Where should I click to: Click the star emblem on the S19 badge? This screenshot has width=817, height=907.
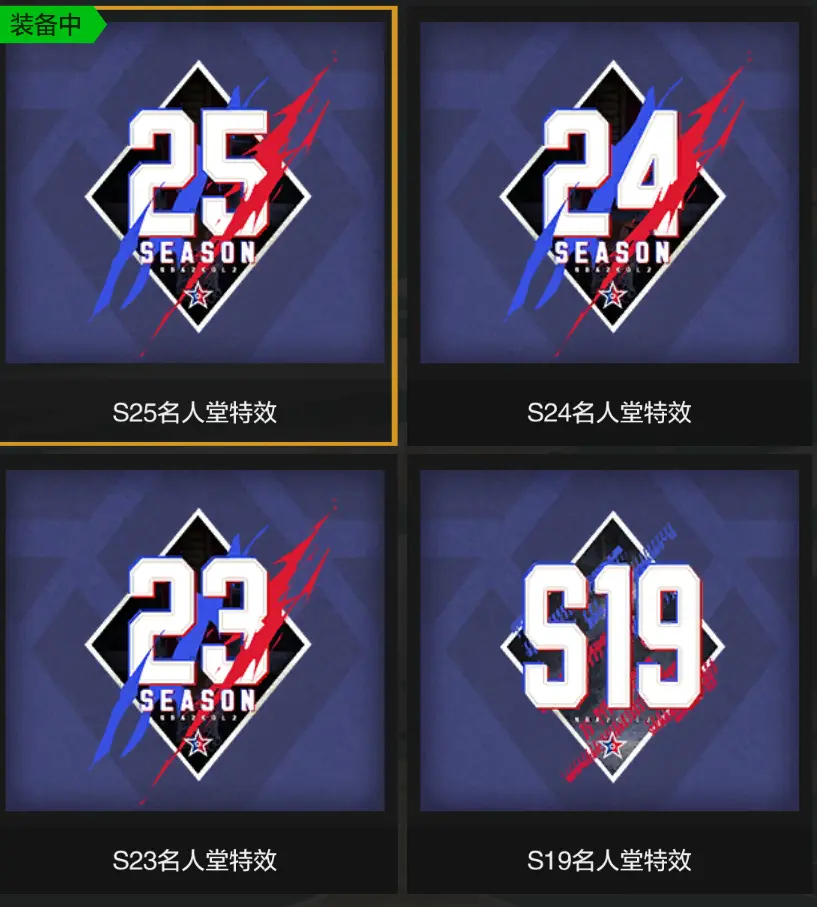612,745
